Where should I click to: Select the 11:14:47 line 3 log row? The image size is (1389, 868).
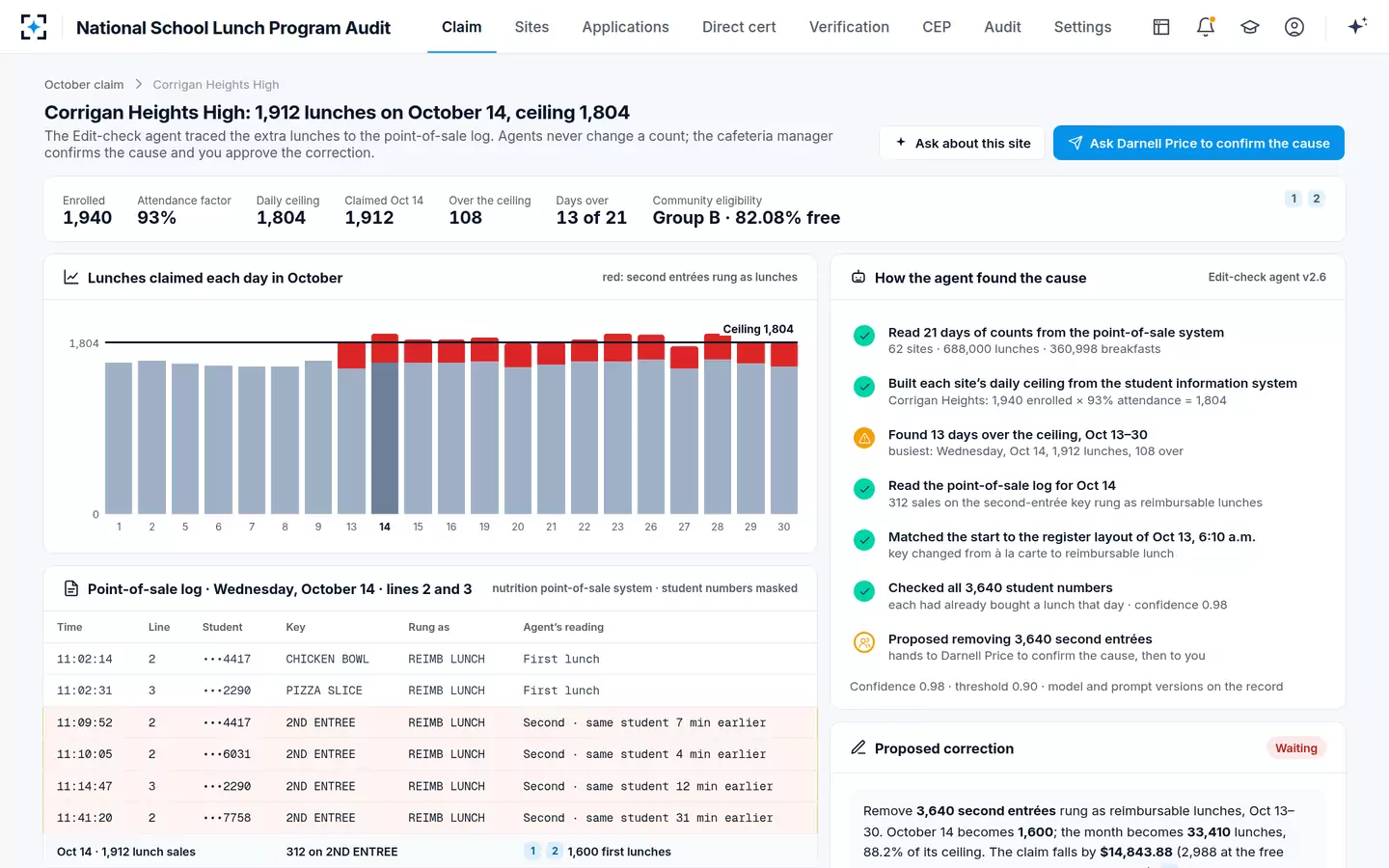pos(430,786)
